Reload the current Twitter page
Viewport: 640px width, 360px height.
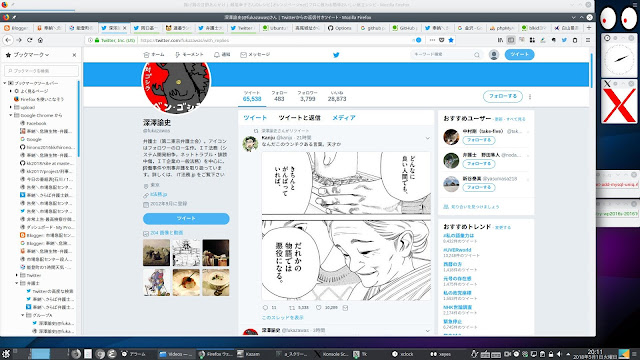(x=29, y=40)
